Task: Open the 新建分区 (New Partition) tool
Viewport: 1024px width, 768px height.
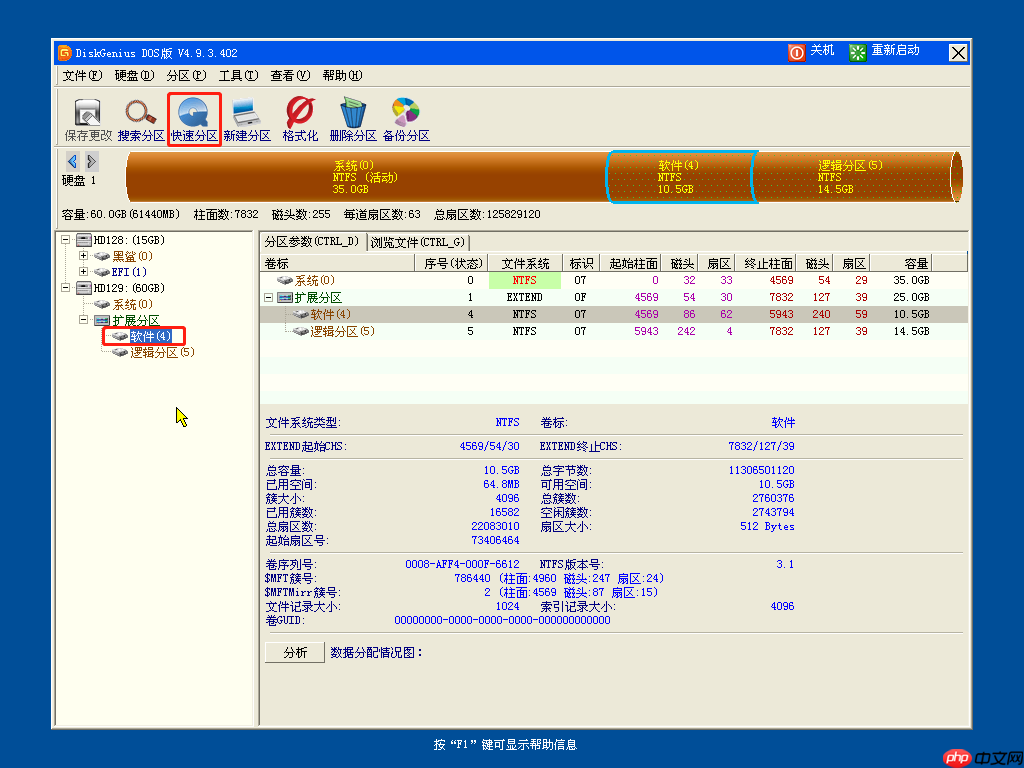Action: [247, 115]
